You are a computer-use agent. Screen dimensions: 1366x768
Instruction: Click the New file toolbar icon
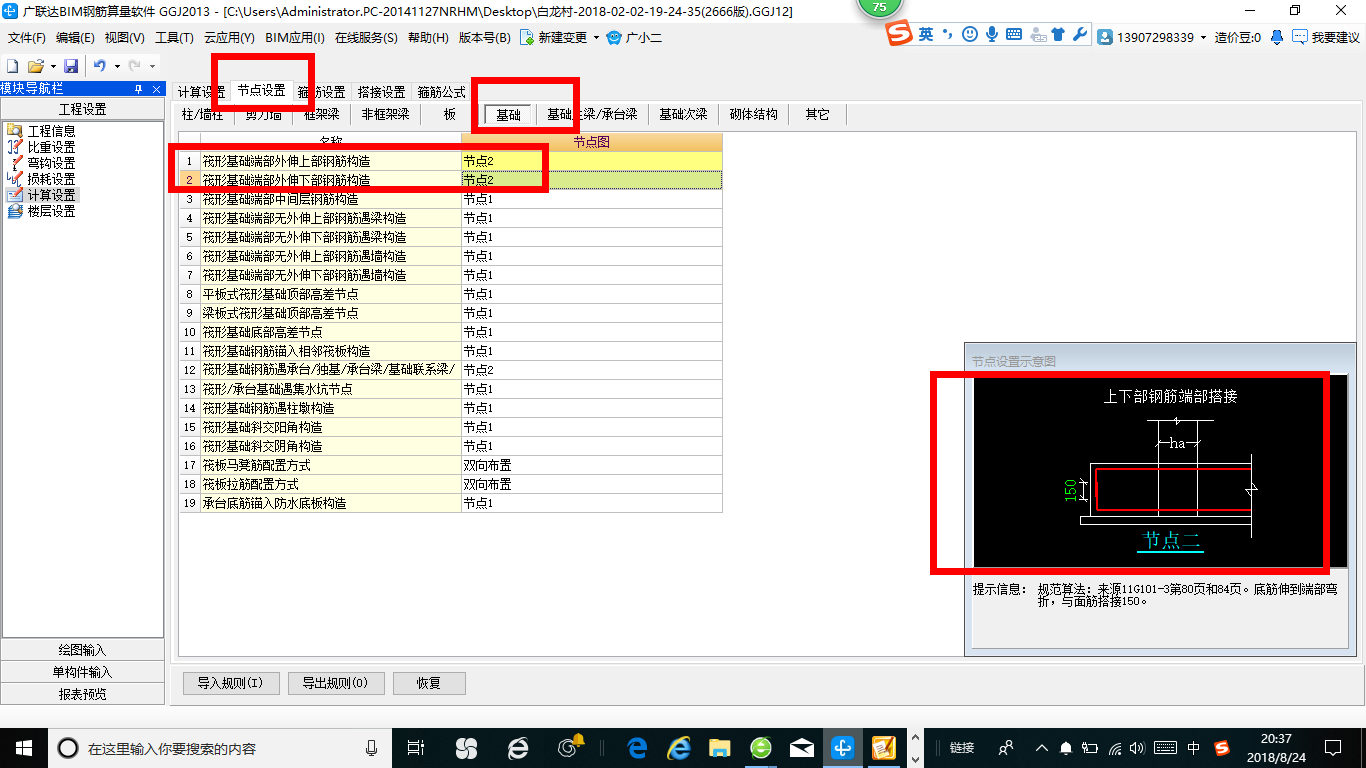pos(12,65)
